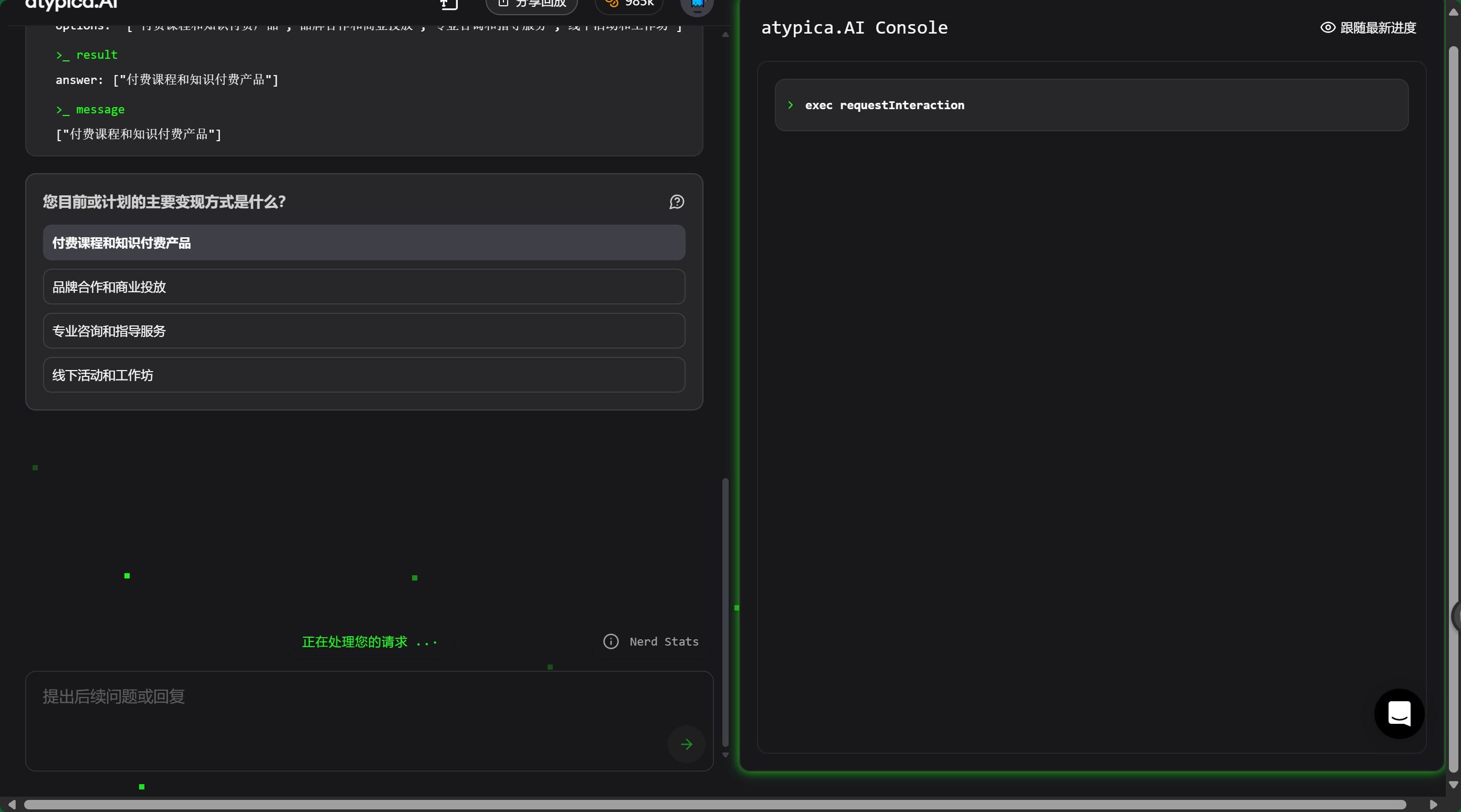Viewport: 1461px width, 812px height.
Task: Click the chat panel vertical scrollbar
Action: (x=725, y=613)
